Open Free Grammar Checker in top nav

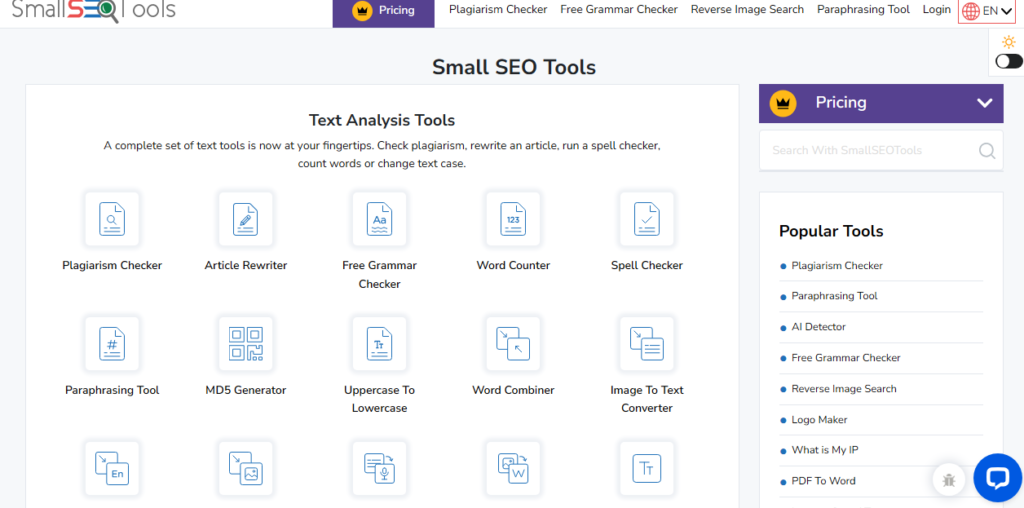[x=619, y=10]
